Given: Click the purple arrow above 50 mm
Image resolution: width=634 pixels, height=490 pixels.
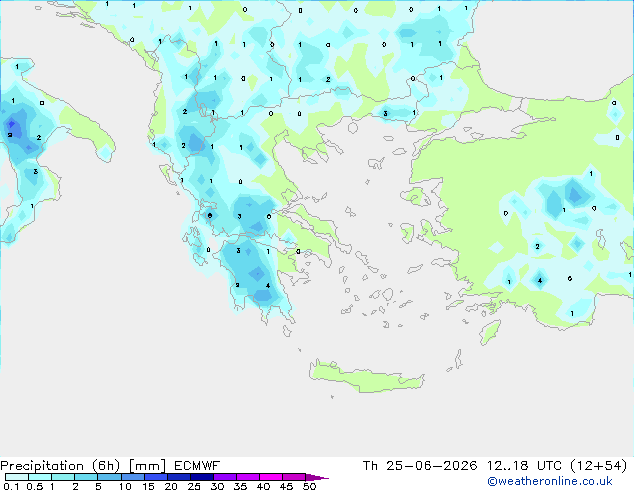Looking at the screenshot, I should (315, 478).
